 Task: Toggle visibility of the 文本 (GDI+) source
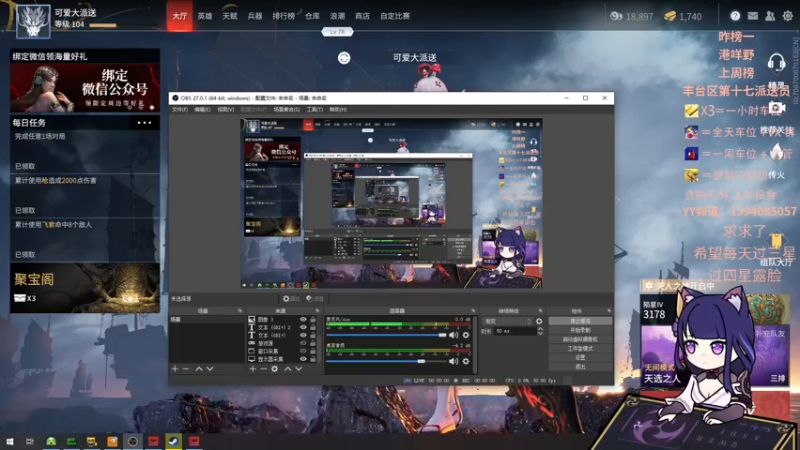click(303, 335)
